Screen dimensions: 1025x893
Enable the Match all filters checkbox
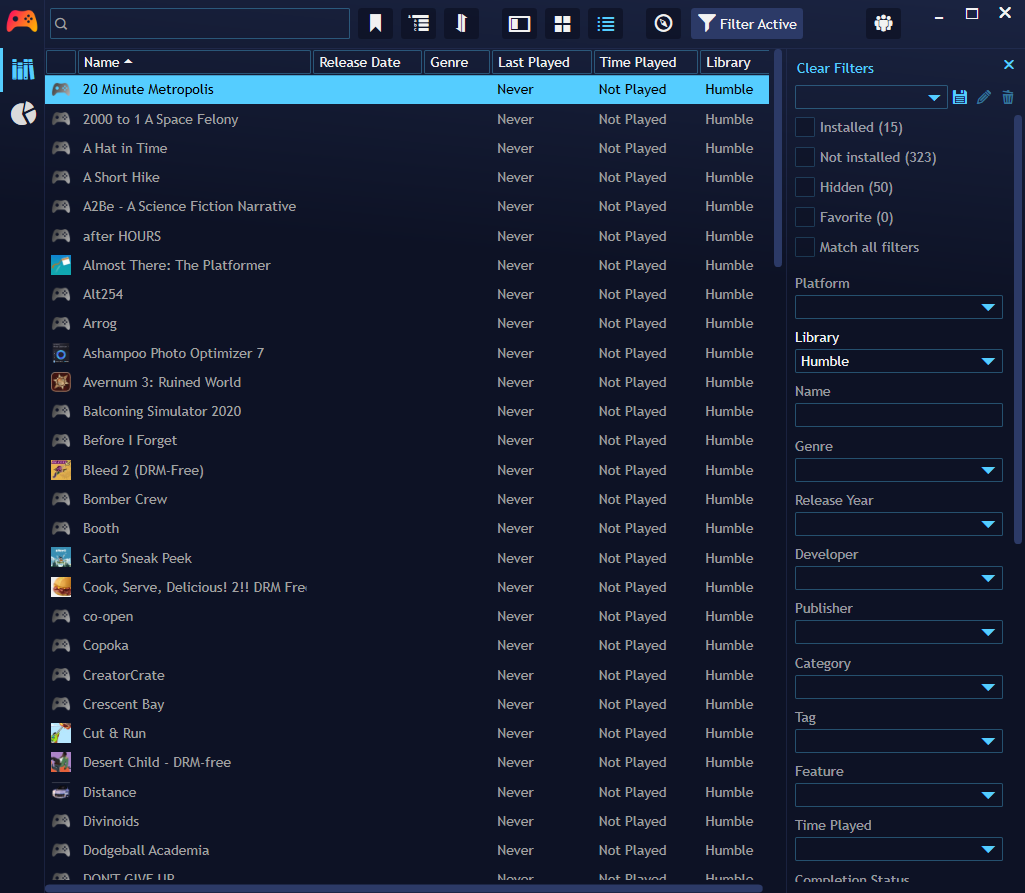[805, 247]
